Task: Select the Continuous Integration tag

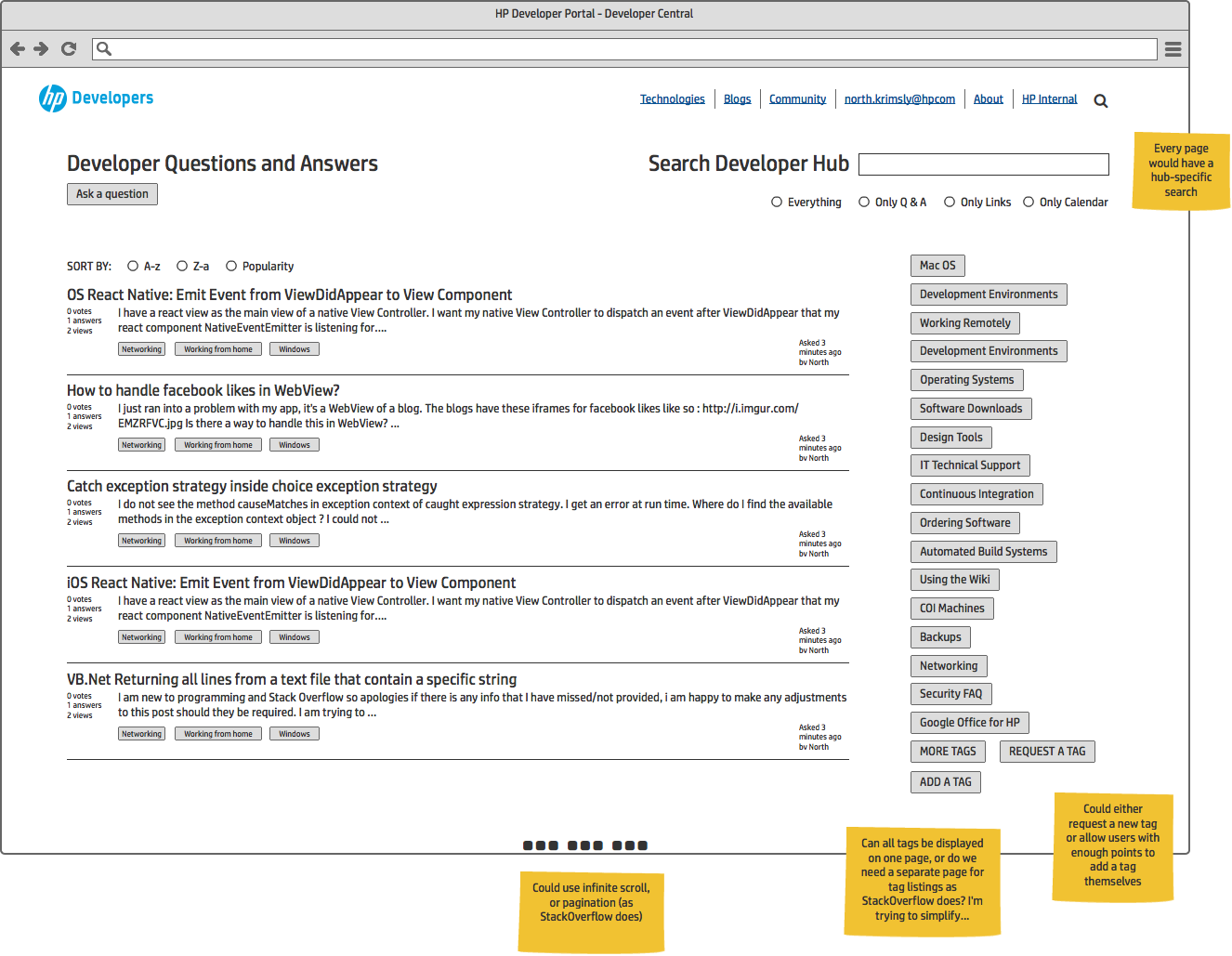Action: point(976,494)
